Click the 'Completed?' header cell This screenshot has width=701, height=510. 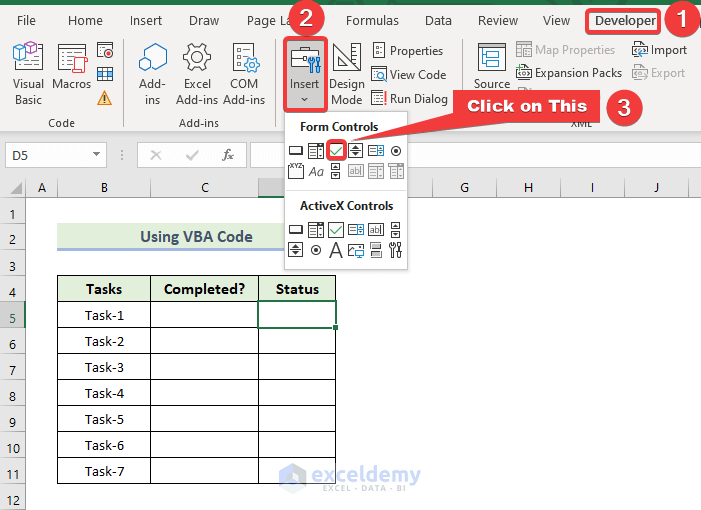[x=204, y=289]
